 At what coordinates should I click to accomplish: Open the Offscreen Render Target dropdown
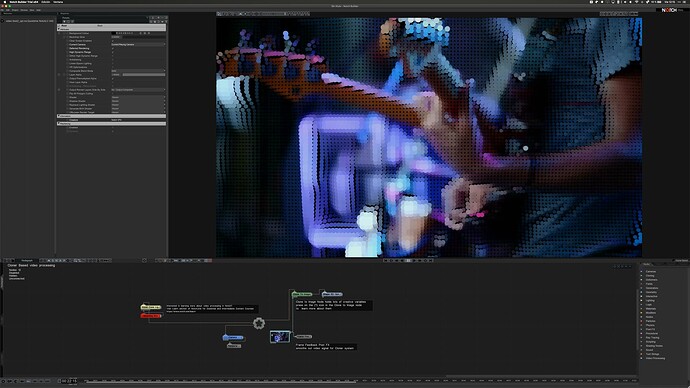click(x=138, y=112)
